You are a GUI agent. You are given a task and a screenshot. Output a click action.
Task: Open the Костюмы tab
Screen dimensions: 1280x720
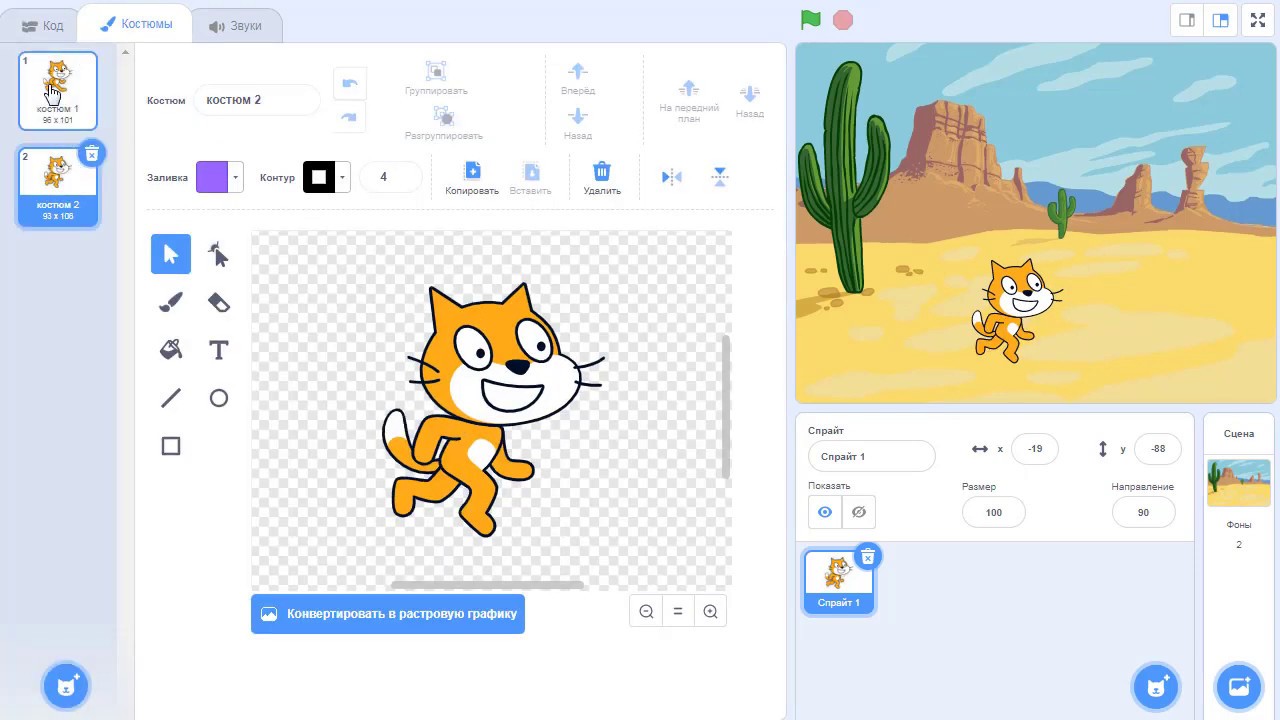point(137,24)
